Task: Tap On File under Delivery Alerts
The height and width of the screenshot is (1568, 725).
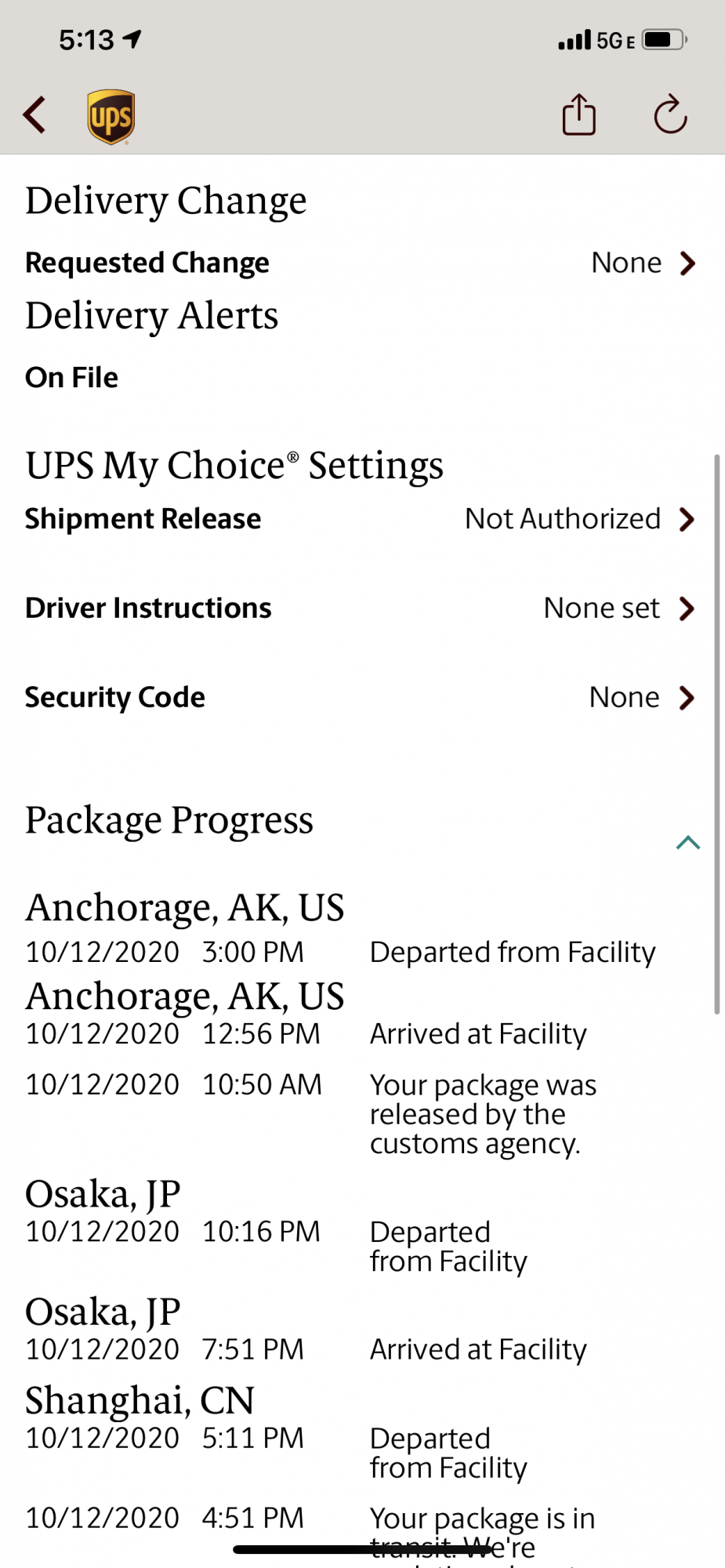Action: (x=71, y=378)
